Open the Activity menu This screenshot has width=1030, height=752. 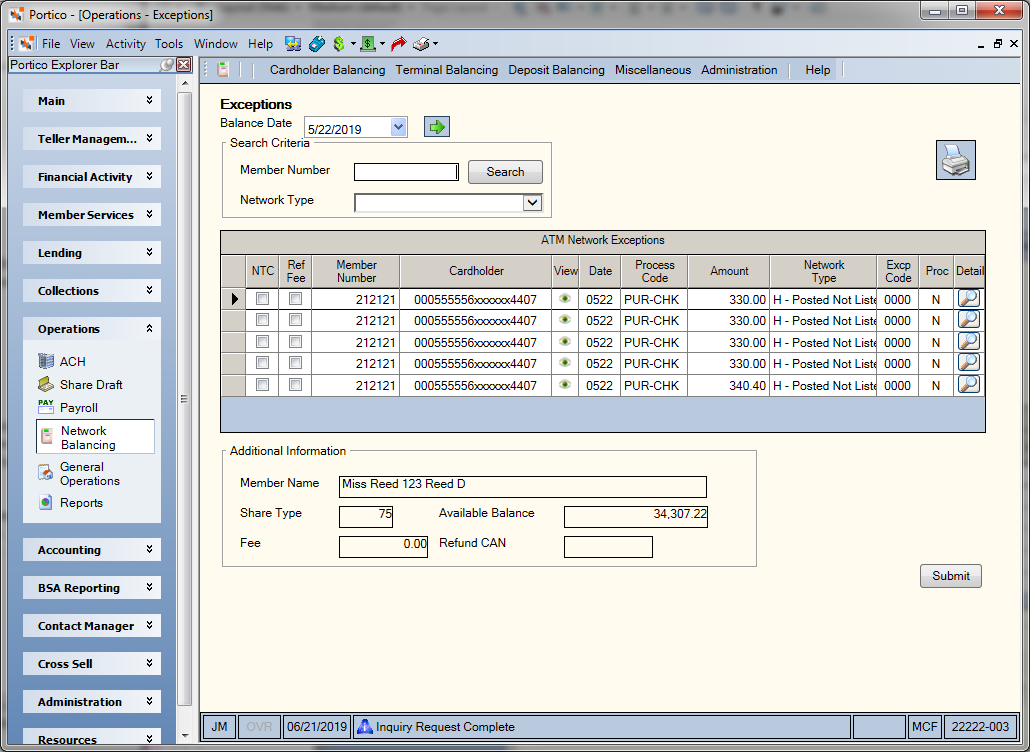pyautogui.click(x=125, y=44)
